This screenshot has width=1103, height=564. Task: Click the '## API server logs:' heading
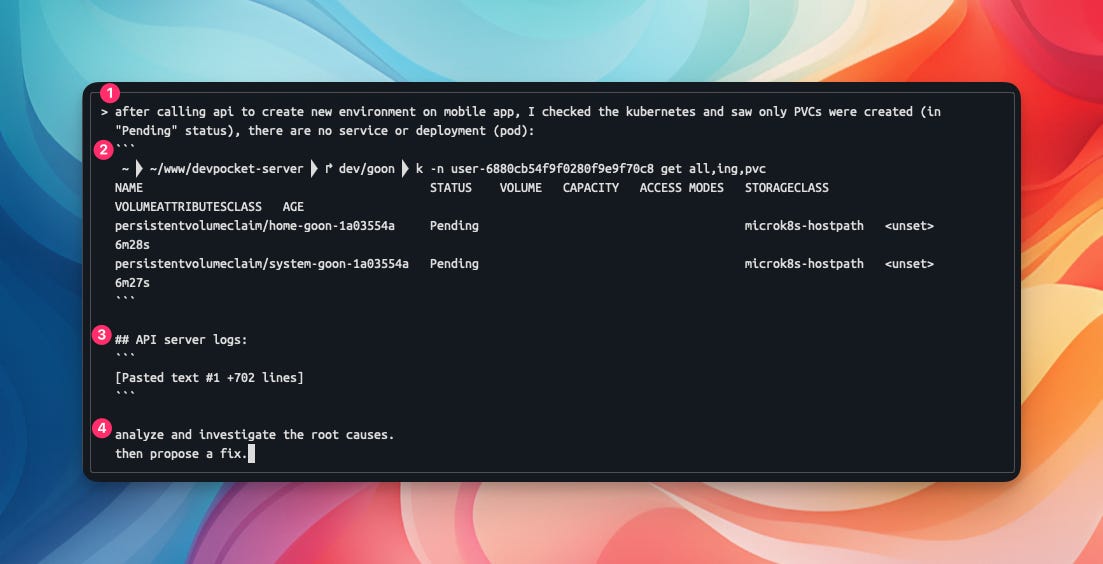pyautogui.click(x=181, y=340)
